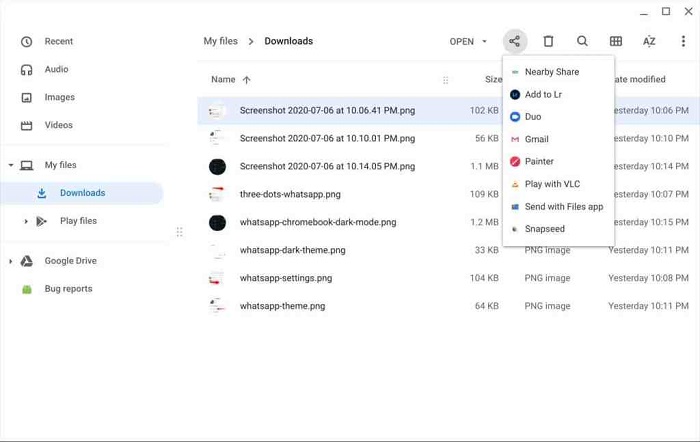Open search with the magnifier icon
Image resolution: width=700 pixels, height=442 pixels.
click(582, 41)
